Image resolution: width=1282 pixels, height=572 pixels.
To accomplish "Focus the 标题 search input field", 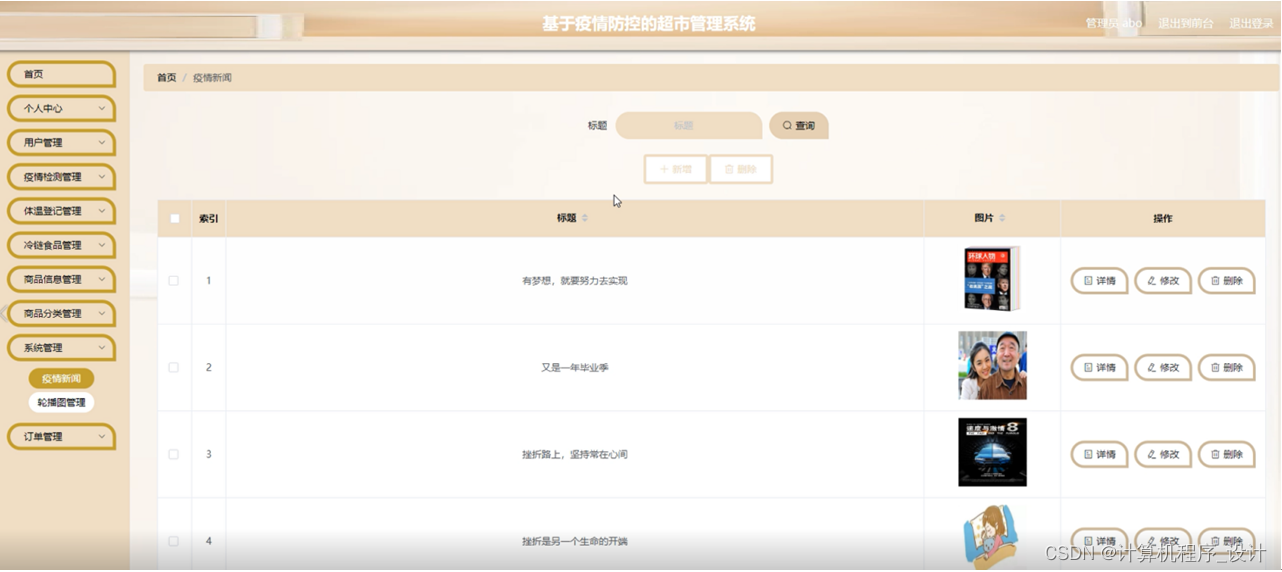I will point(689,126).
